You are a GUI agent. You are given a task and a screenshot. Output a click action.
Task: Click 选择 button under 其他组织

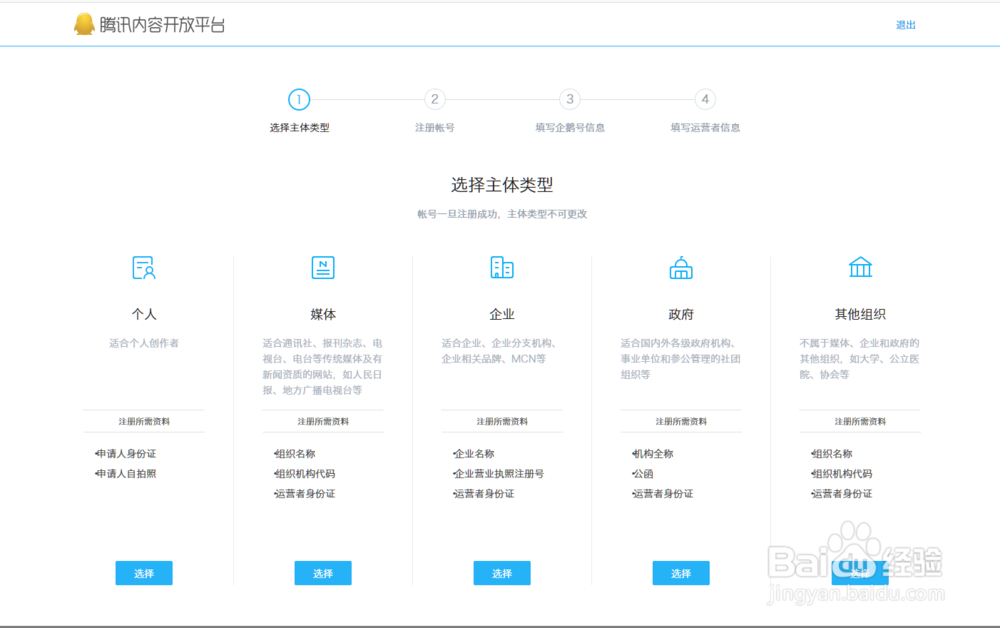tap(860, 573)
